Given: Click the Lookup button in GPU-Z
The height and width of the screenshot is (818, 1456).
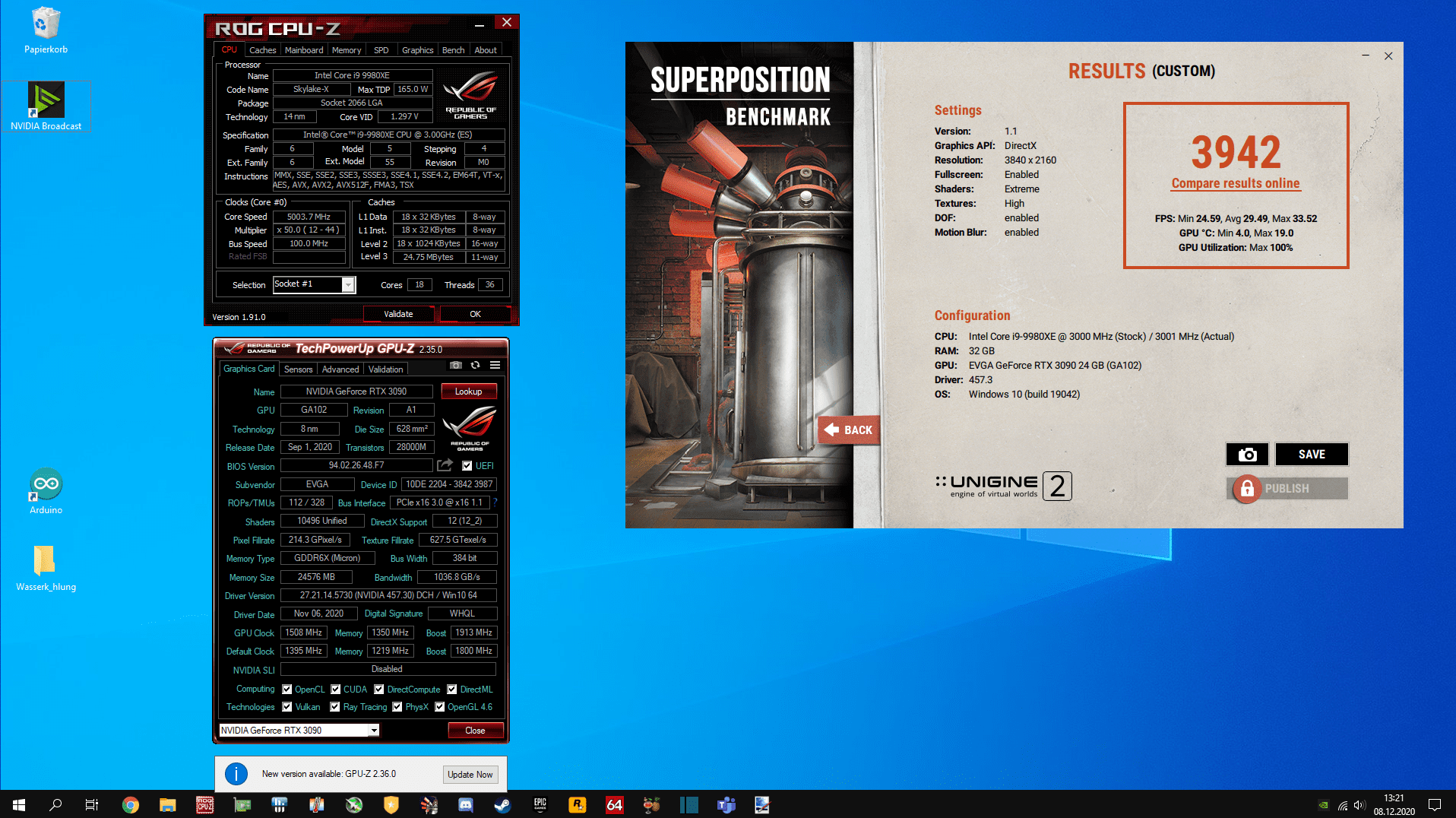Looking at the screenshot, I should pos(469,392).
